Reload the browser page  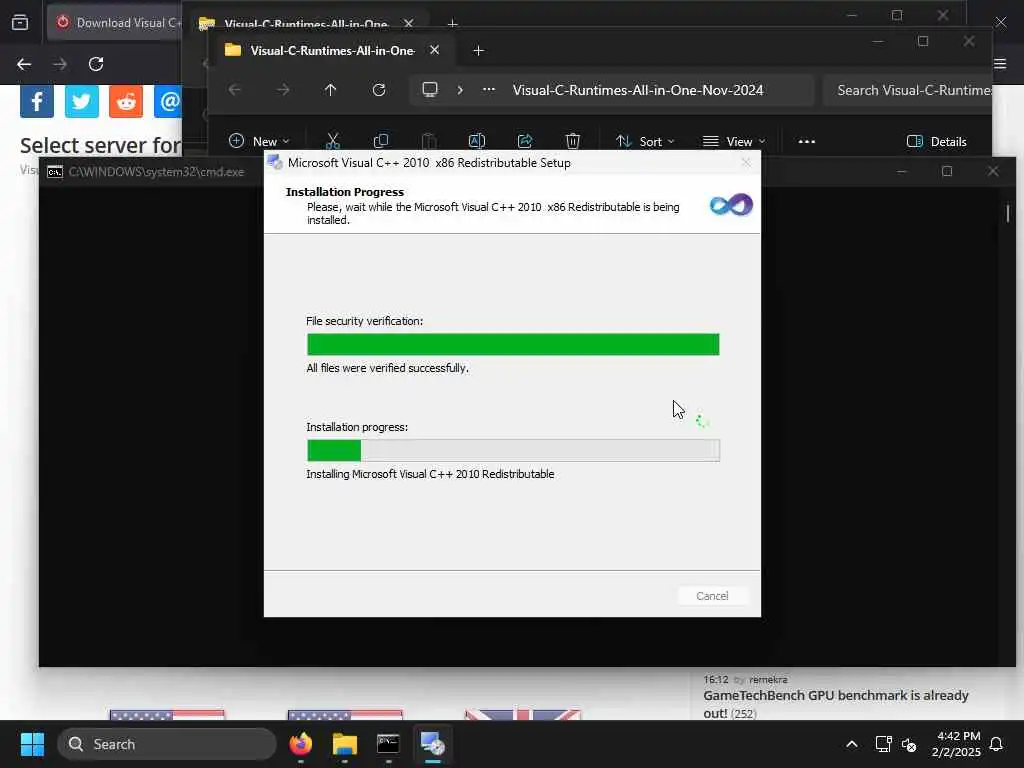pos(96,64)
